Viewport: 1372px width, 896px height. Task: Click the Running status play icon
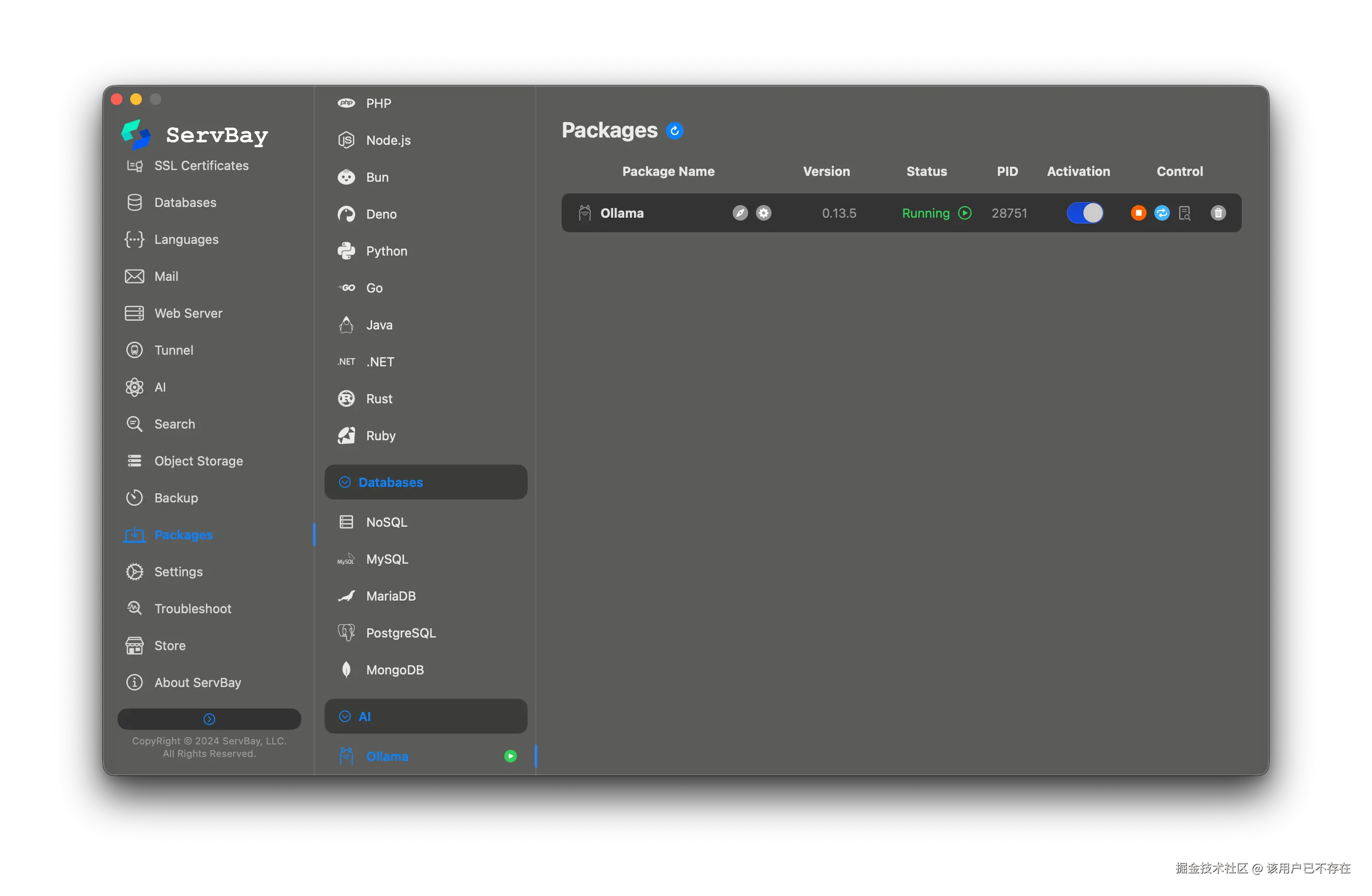[x=964, y=213]
